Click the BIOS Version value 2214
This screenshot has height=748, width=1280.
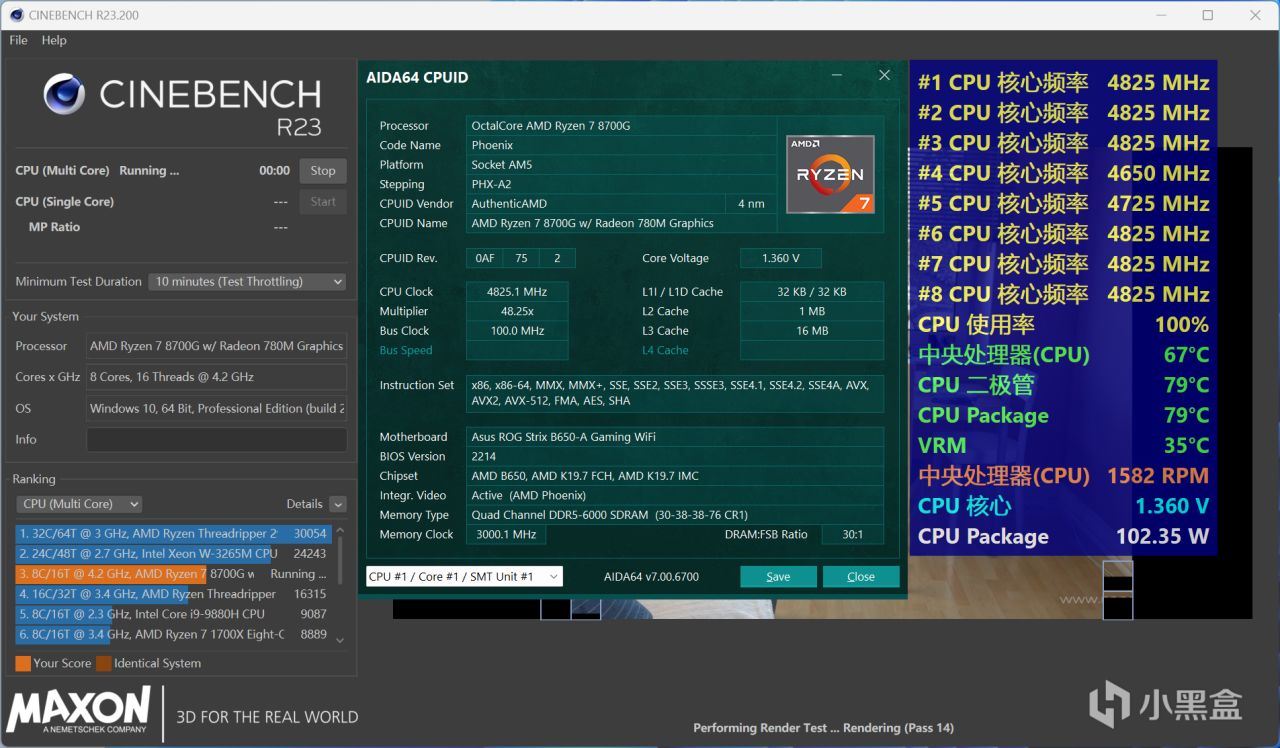tap(675, 456)
